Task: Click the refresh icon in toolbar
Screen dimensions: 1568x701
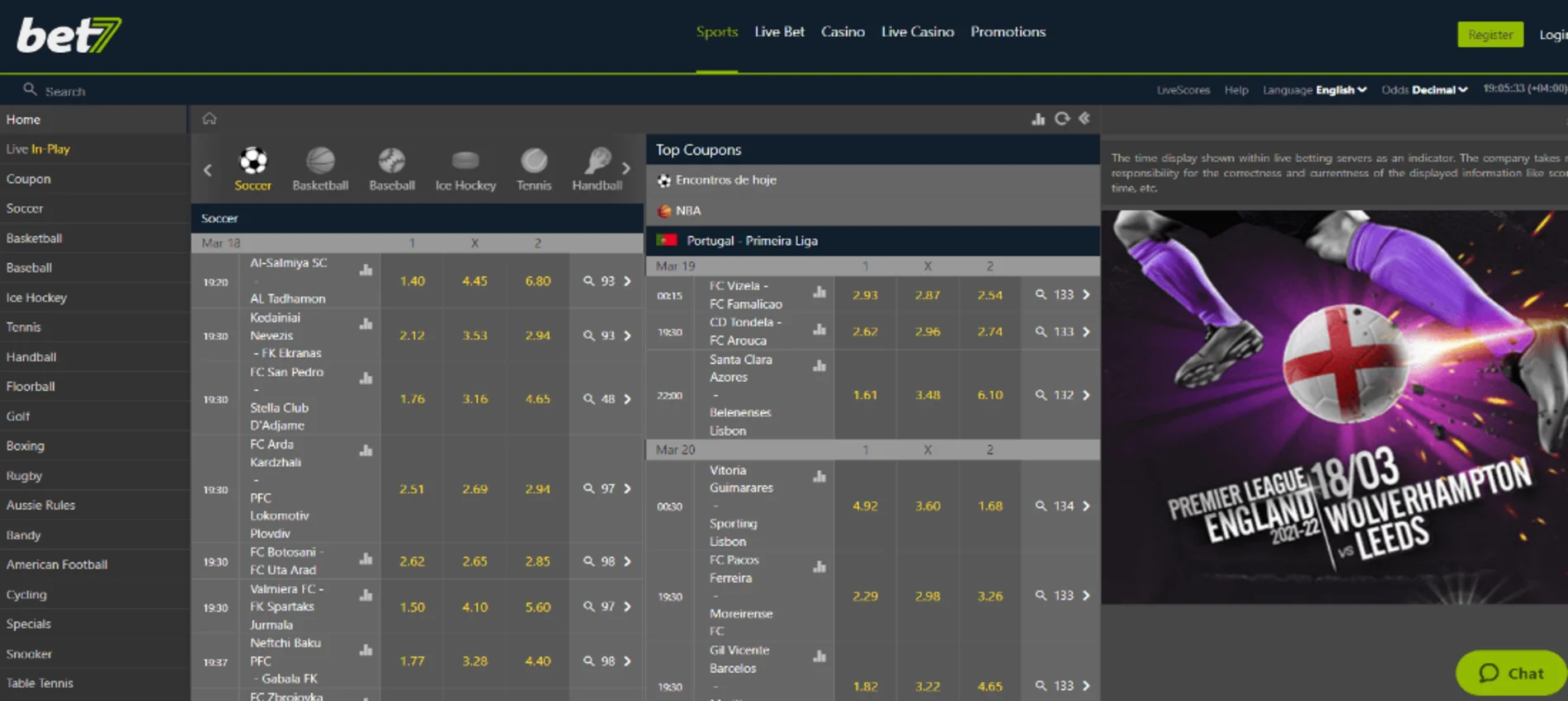Action: coord(1062,119)
